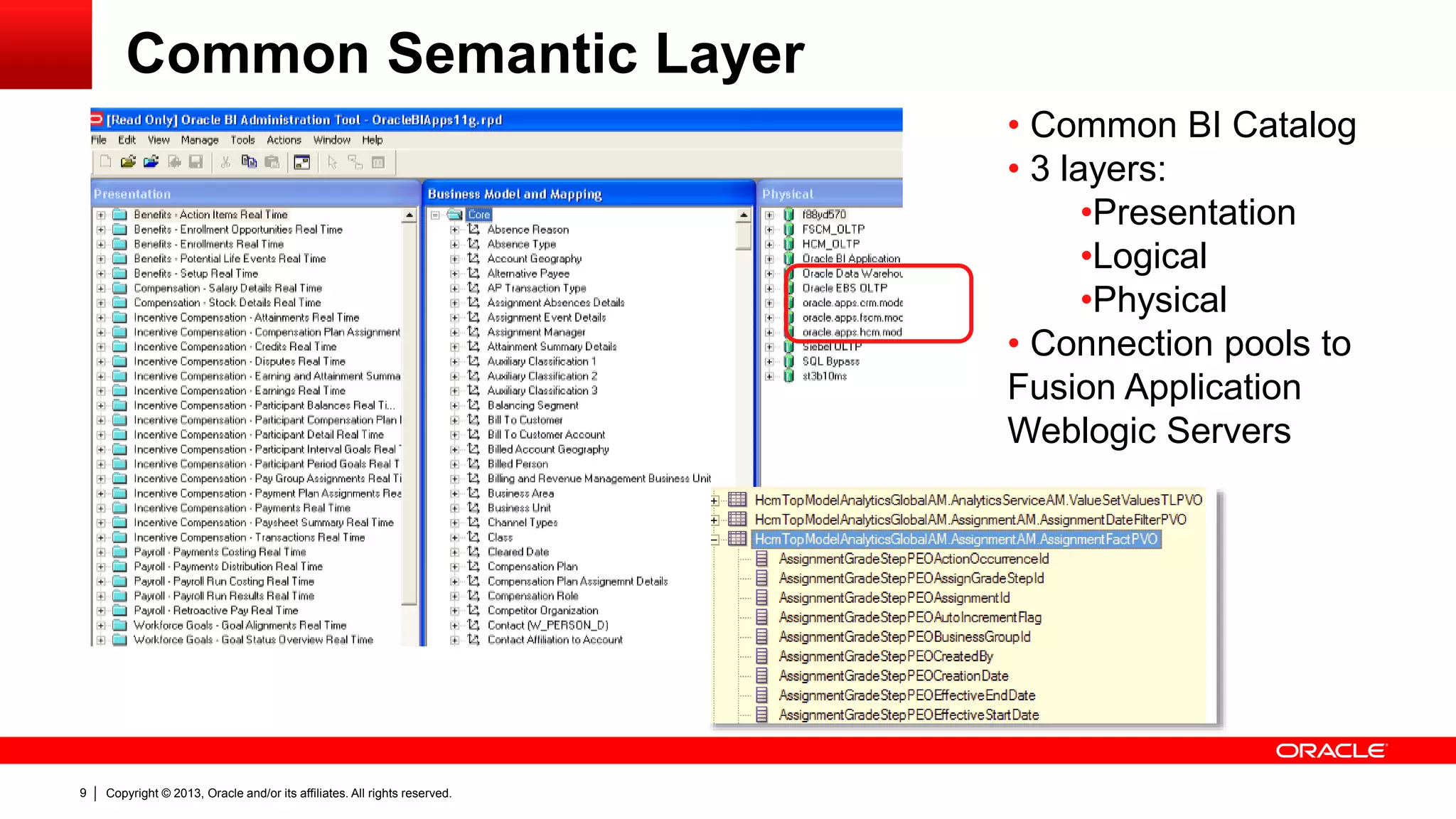Click the Paste clipboard toolbar icon

pos(272,162)
